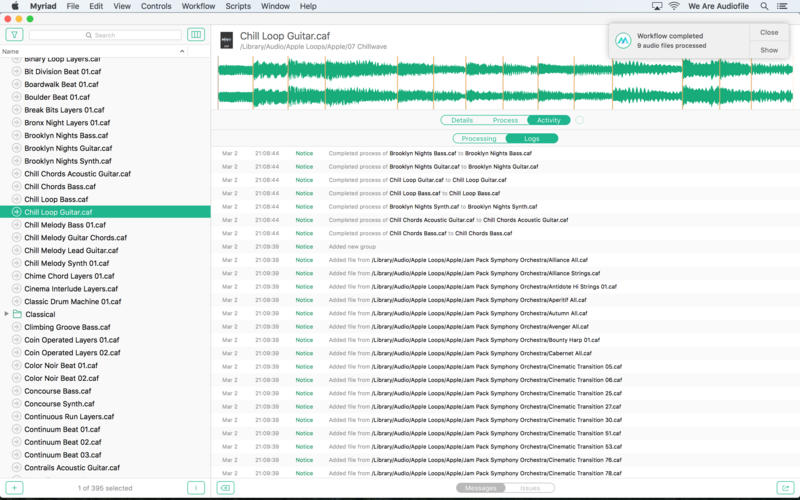
Task: Click the 'Added new group' log entry
Action: (x=352, y=246)
